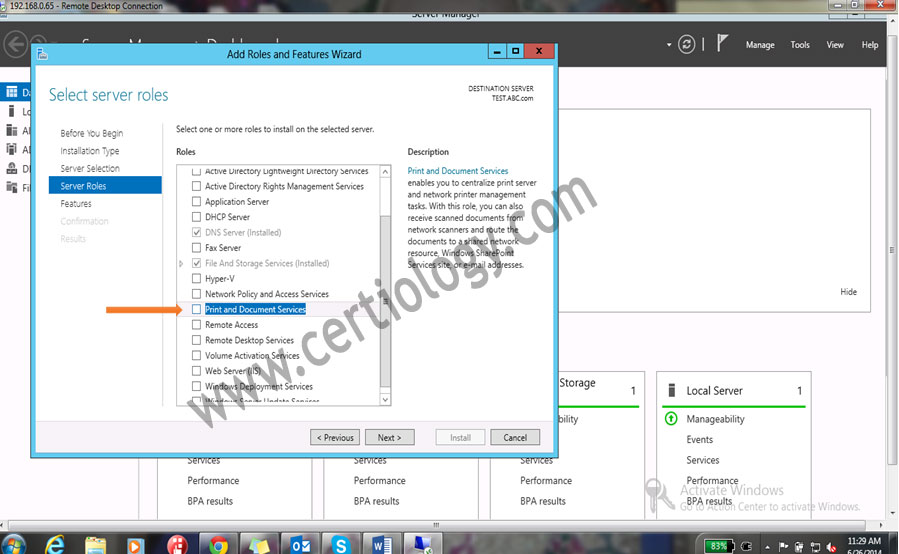
Task: Click roles list scroll-up arrow
Action: [x=385, y=171]
